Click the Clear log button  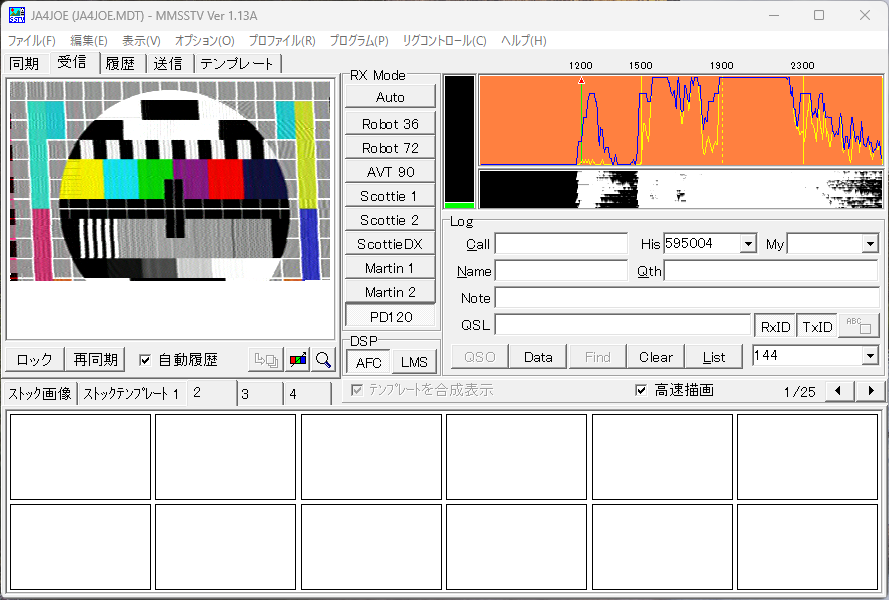click(655, 357)
